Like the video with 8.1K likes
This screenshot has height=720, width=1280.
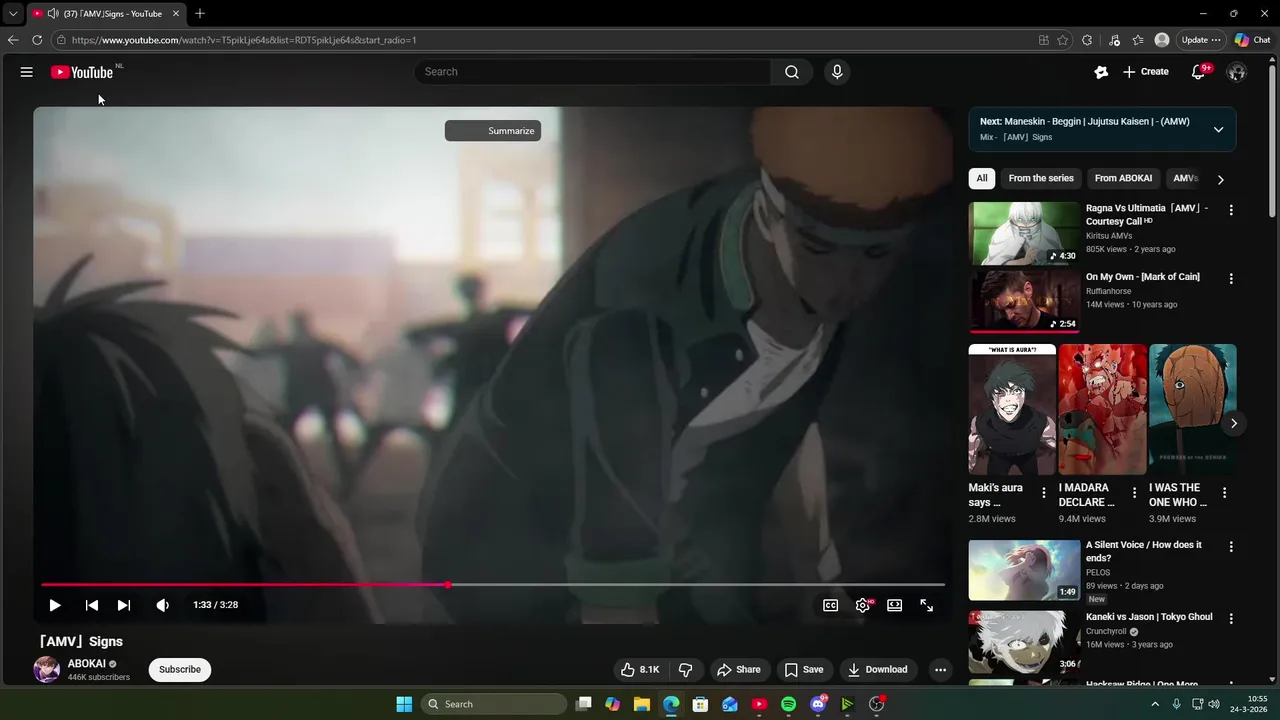pos(640,670)
